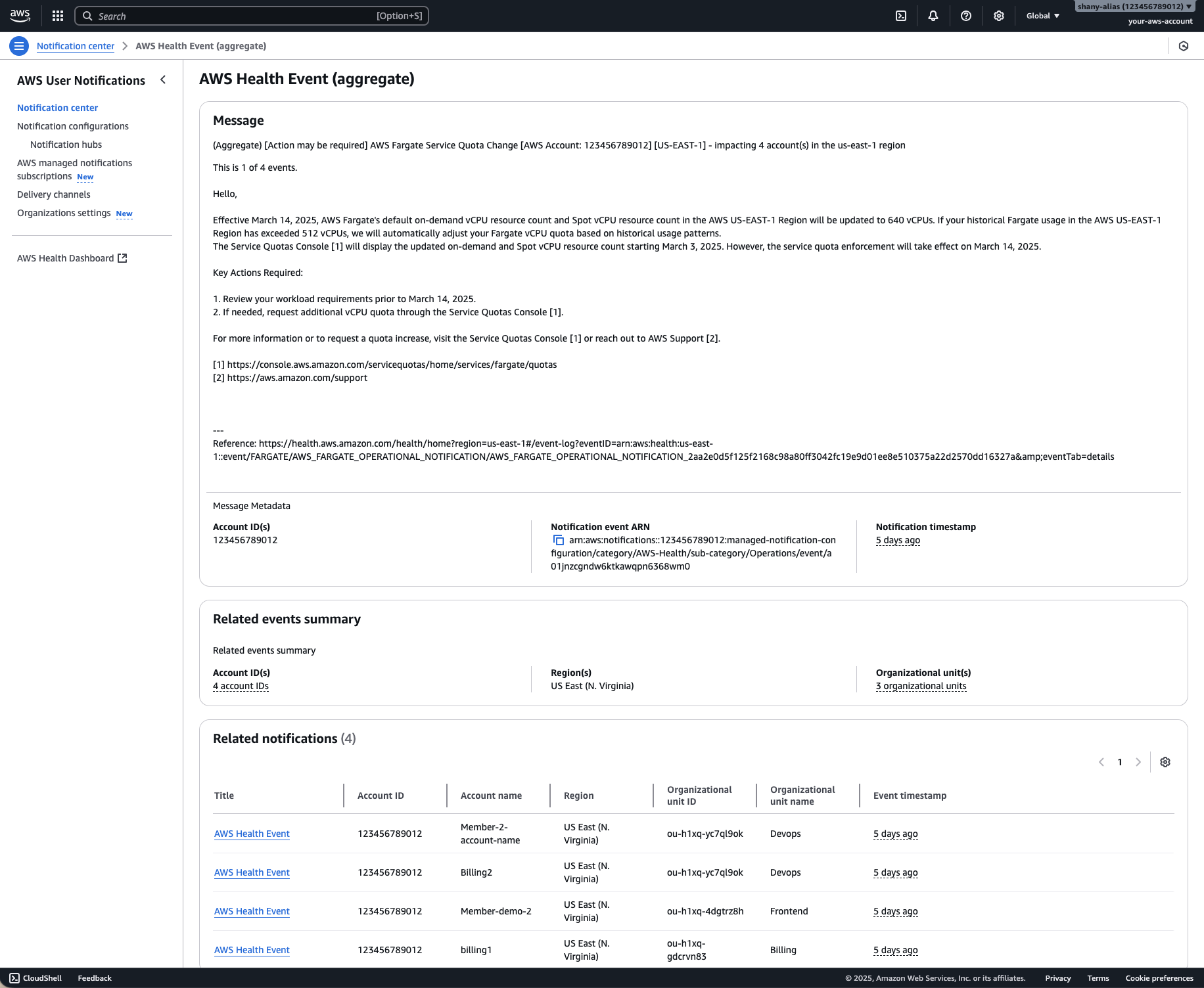Open the Global region dropdown
Screen dimensions: 1204x988
pyautogui.click(x=1042, y=15)
